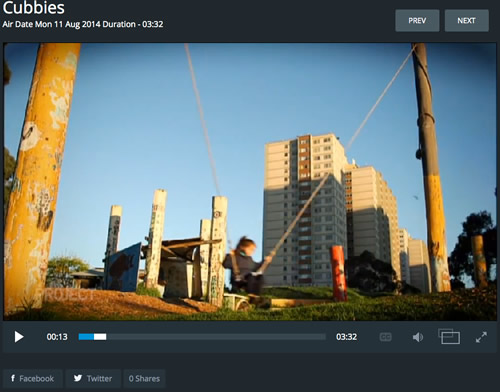Go to the PREV video
500x392 pixels.
[x=417, y=21]
